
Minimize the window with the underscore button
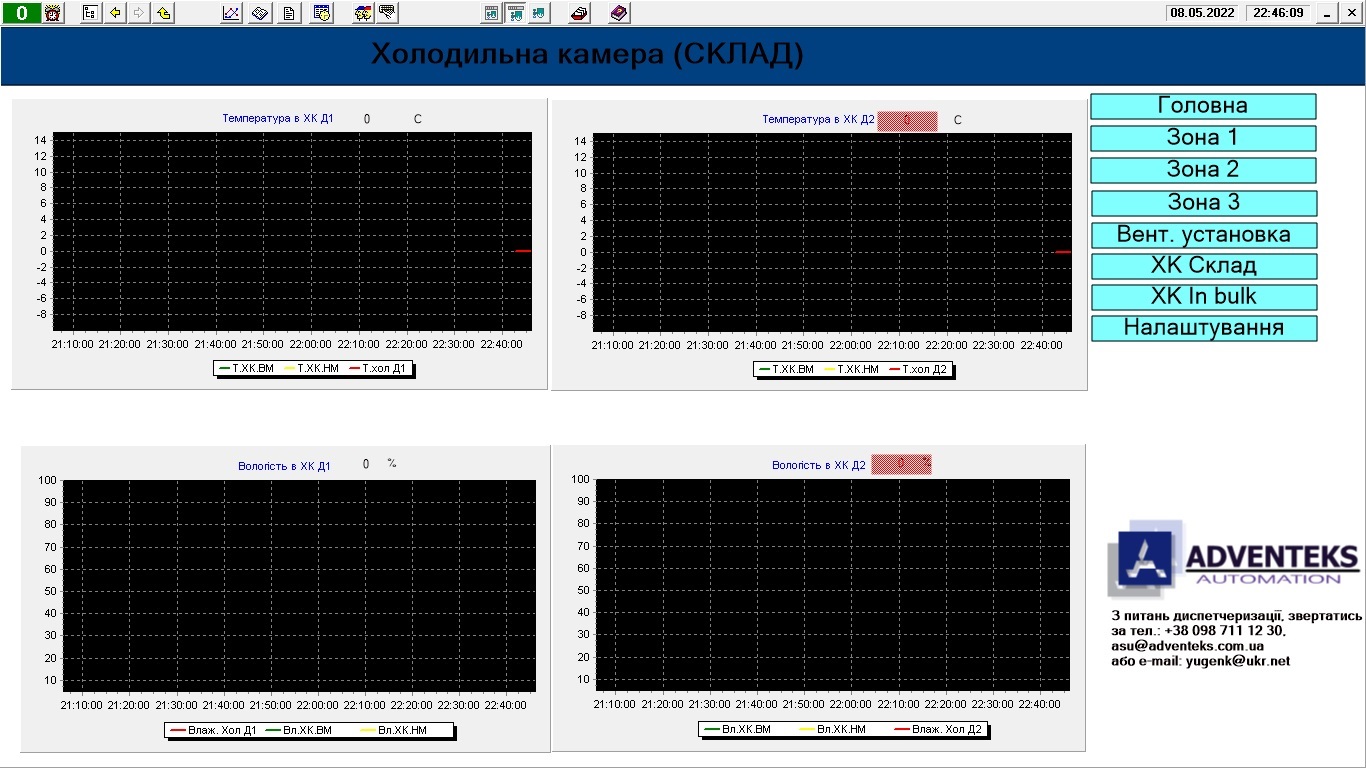[1327, 13]
